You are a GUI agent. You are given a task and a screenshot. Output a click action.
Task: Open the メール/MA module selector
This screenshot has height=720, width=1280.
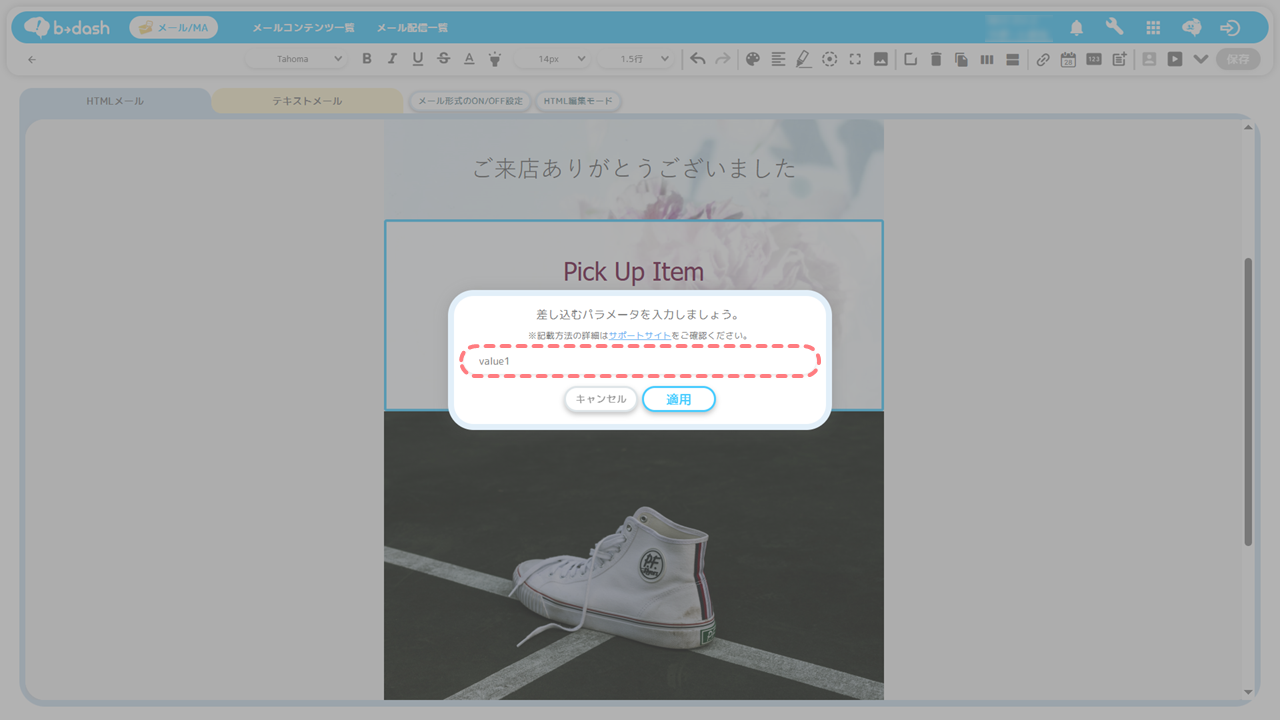coord(174,27)
